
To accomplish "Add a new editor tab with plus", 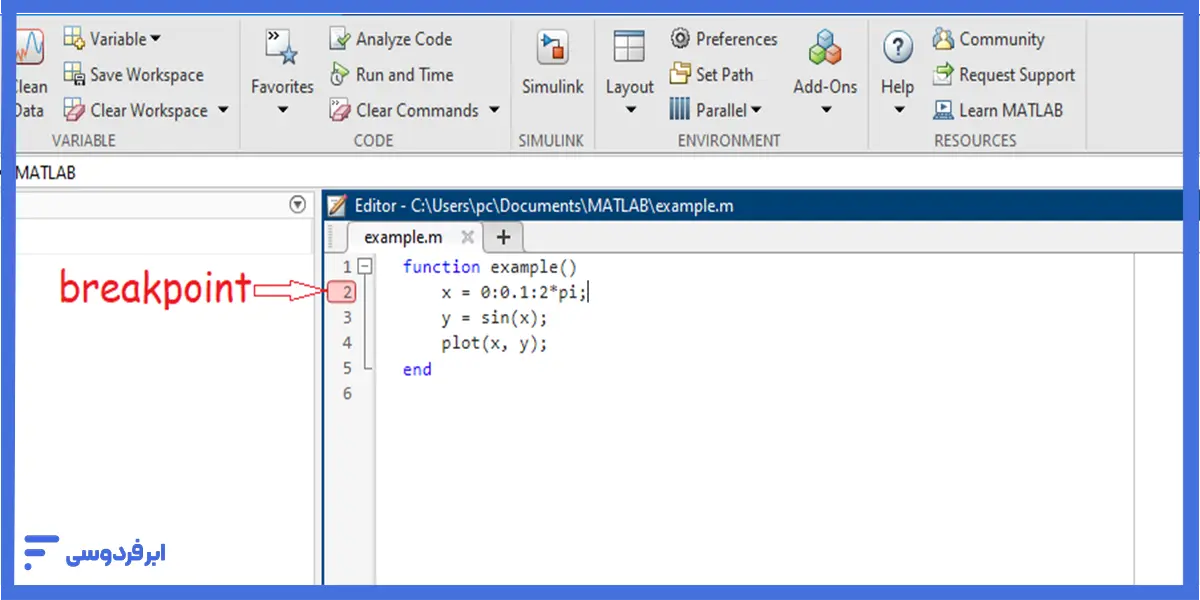I will (x=503, y=237).
